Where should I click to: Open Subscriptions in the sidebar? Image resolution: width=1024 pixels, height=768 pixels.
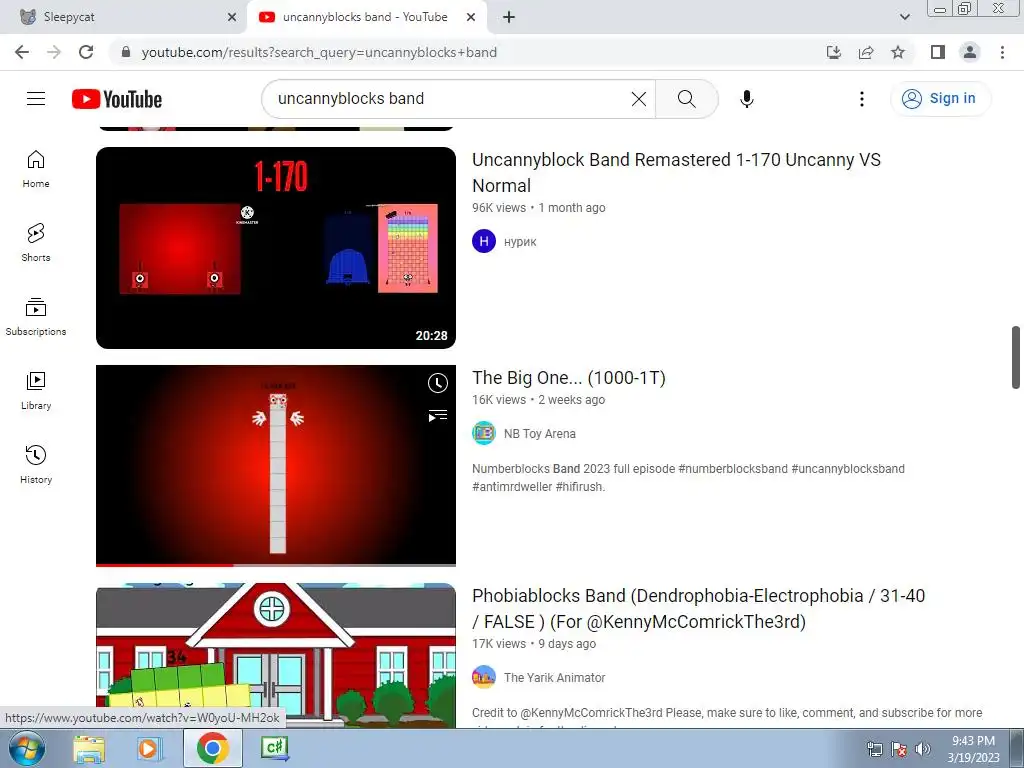[36, 317]
